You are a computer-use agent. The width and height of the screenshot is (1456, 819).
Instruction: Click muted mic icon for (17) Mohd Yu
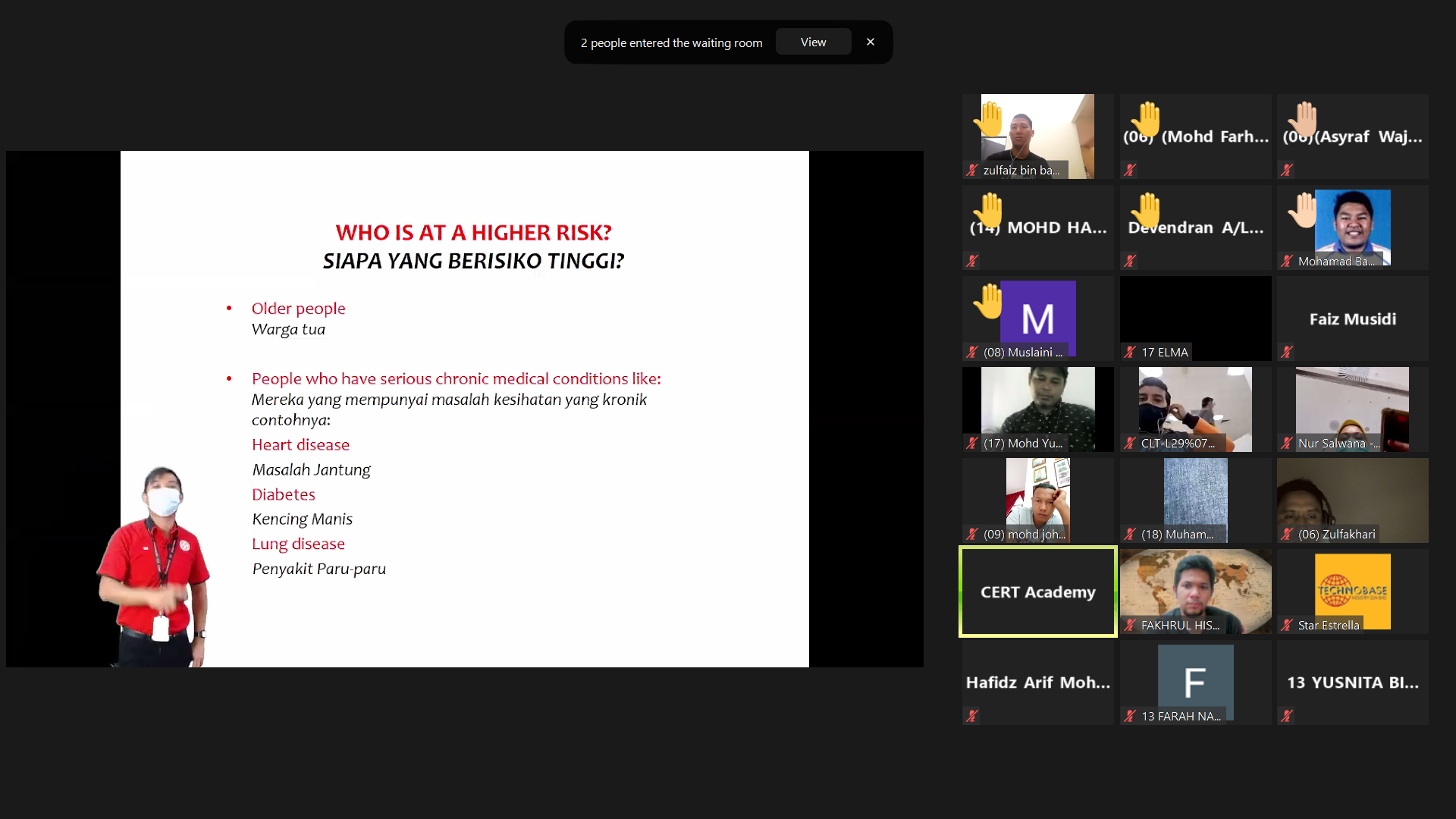click(972, 444)
